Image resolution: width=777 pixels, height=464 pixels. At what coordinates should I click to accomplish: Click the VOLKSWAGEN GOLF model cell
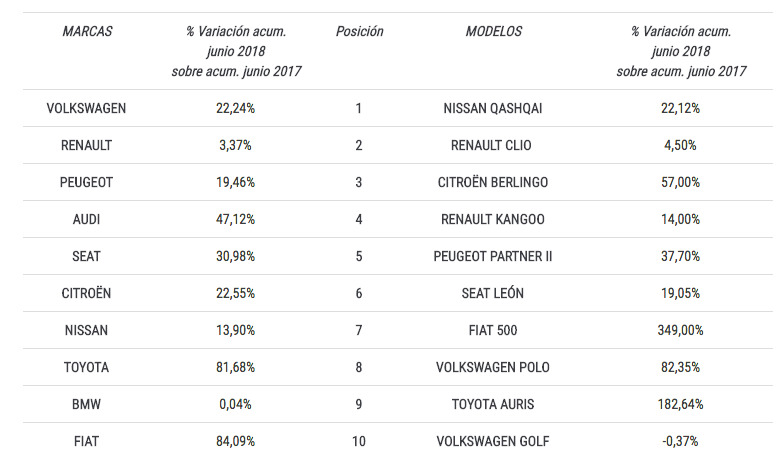[x=493, y=441]
